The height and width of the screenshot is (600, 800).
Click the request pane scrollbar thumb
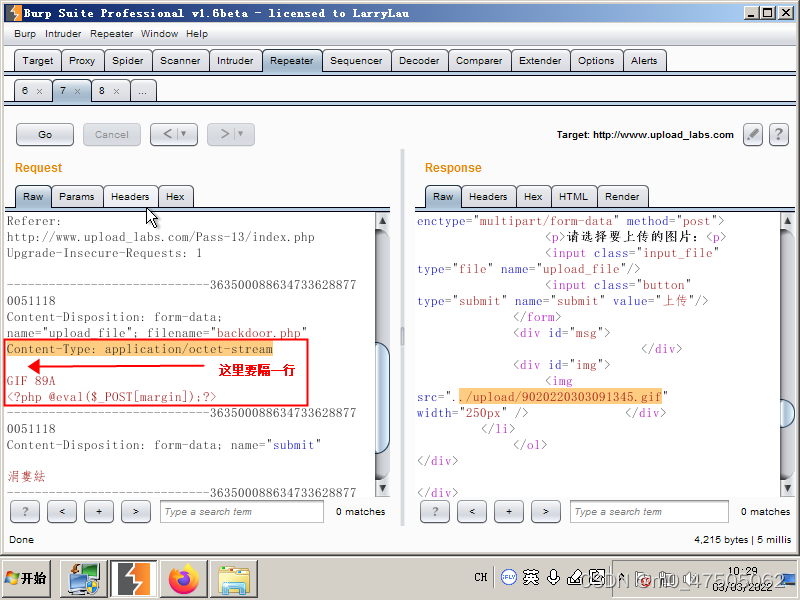click(x=383, y=398)
